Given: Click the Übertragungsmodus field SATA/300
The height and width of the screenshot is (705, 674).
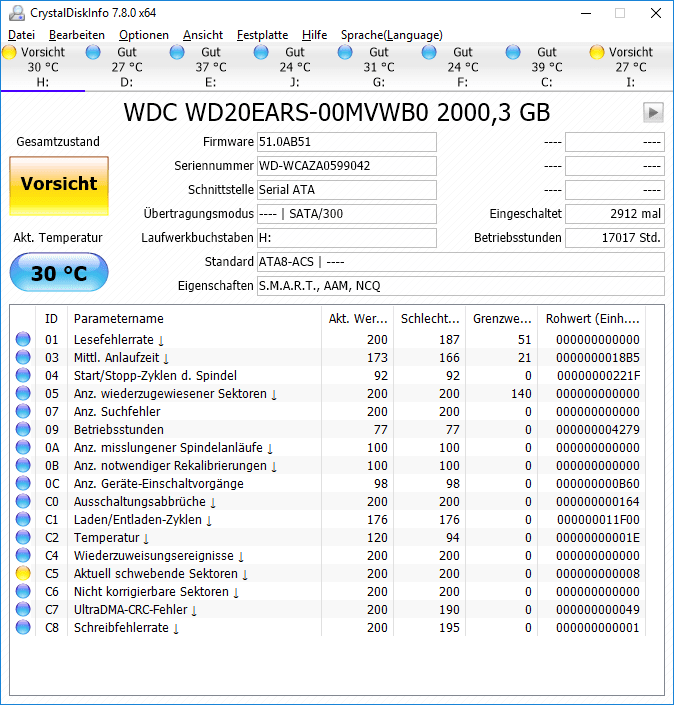Looking at the screenshot, I should coord(347,214).
